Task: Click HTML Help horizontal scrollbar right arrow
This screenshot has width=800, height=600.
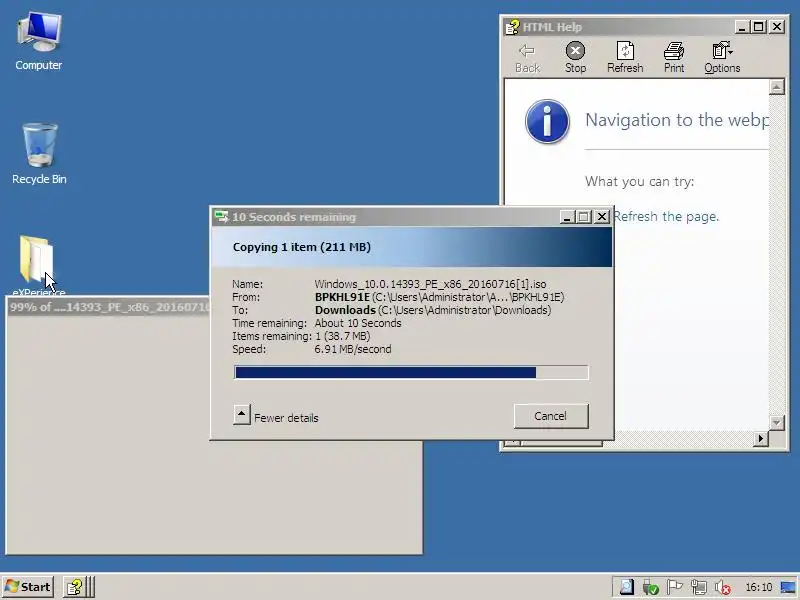Action: [x=761, y=438]
